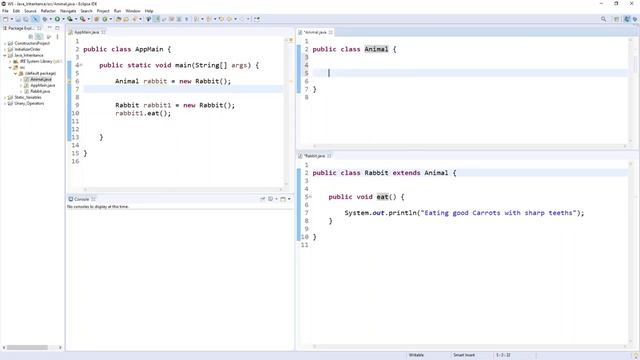Screen dimensions: 640x360
Task: Open the dropdown arrow next to New file icon
Action: pyautogui.click(x=11, y=19)
